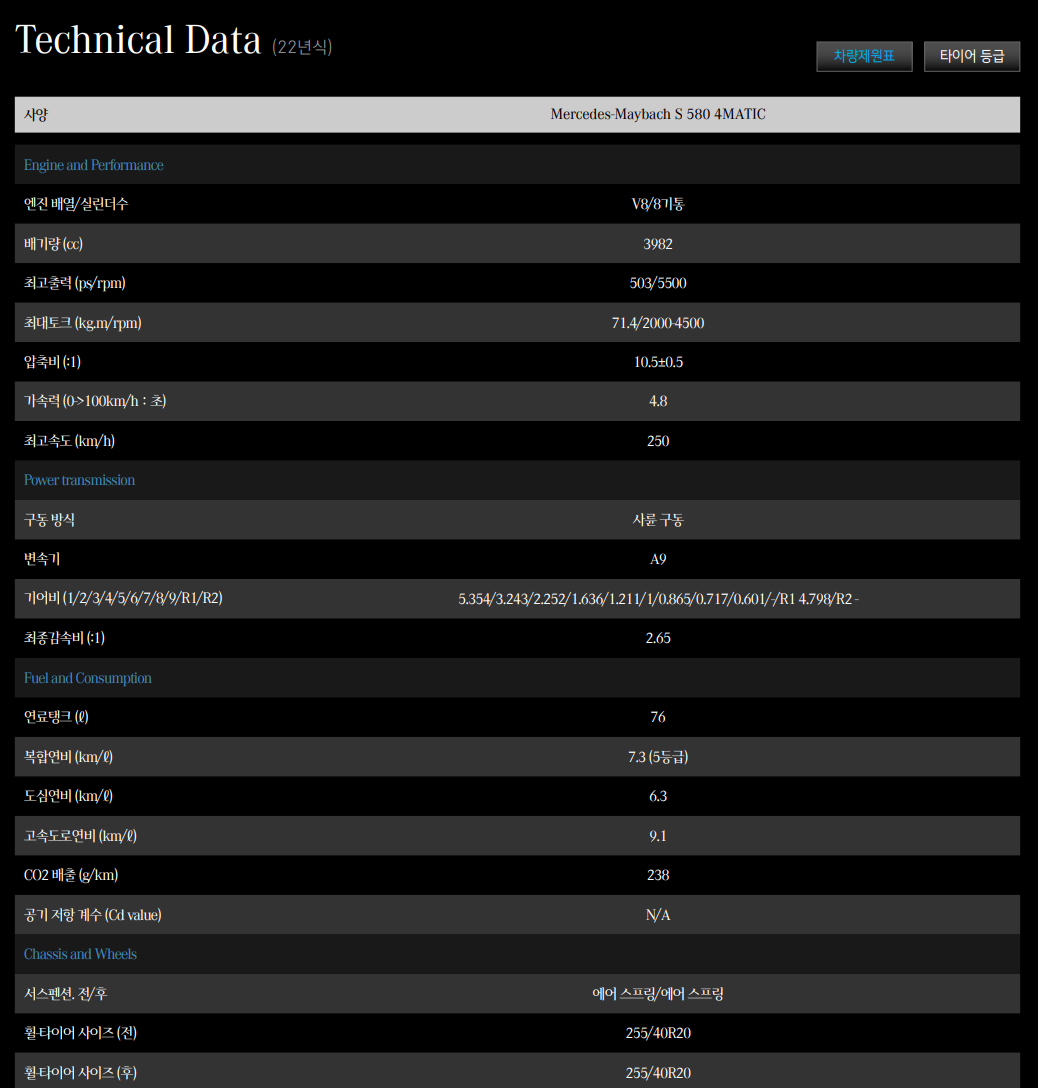Screen dimensions: 1038x1088
Task: Click the 255/40R20 rear tire value
Action: [x=658, y=1073]
